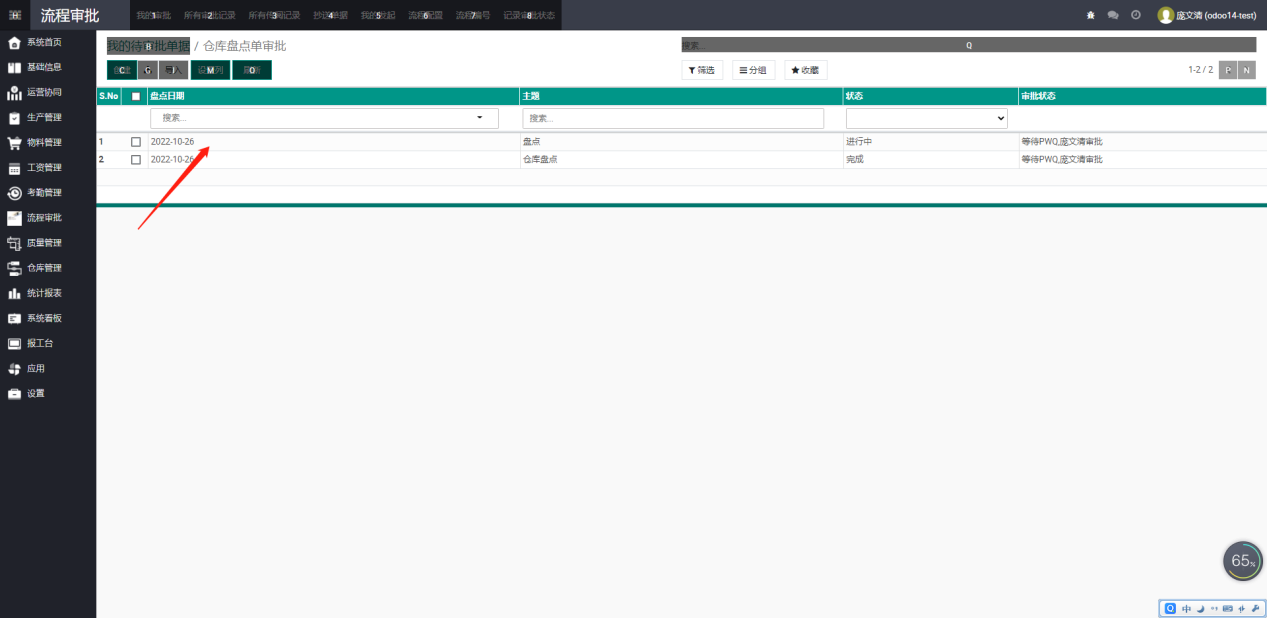Viewport: 1267px width, 618px height.
Task: Open the 分组 group-by dropdown
Action: coord(753,70)
